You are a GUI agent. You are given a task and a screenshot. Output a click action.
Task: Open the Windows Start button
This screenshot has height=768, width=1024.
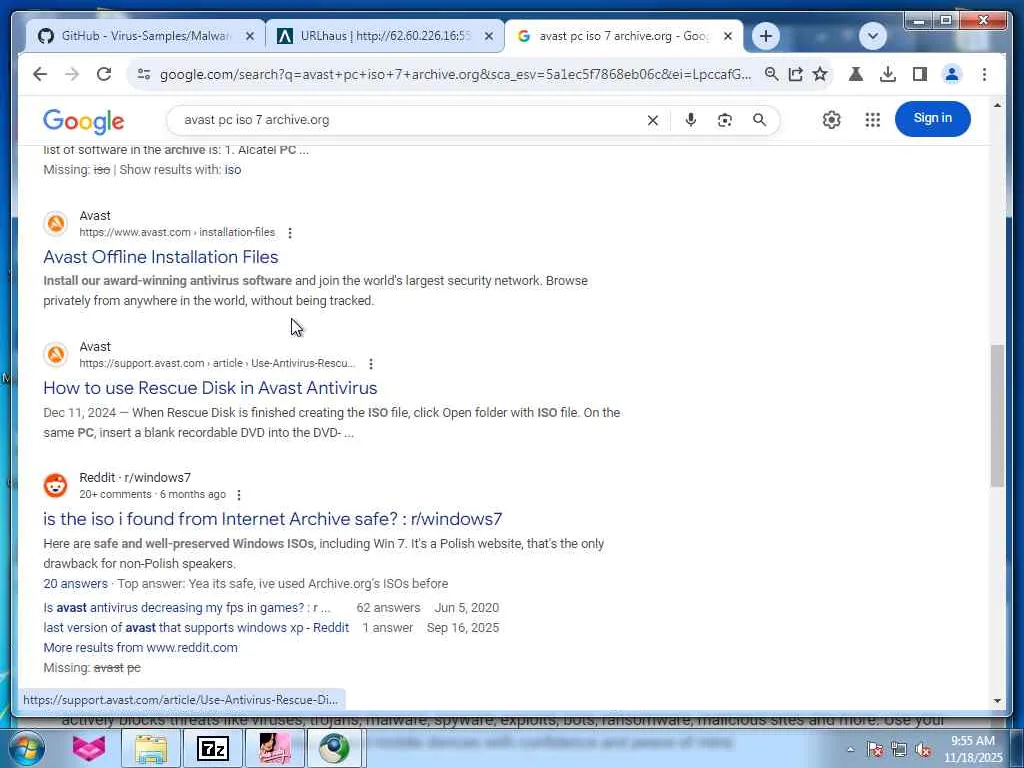[x=26, y=748]
